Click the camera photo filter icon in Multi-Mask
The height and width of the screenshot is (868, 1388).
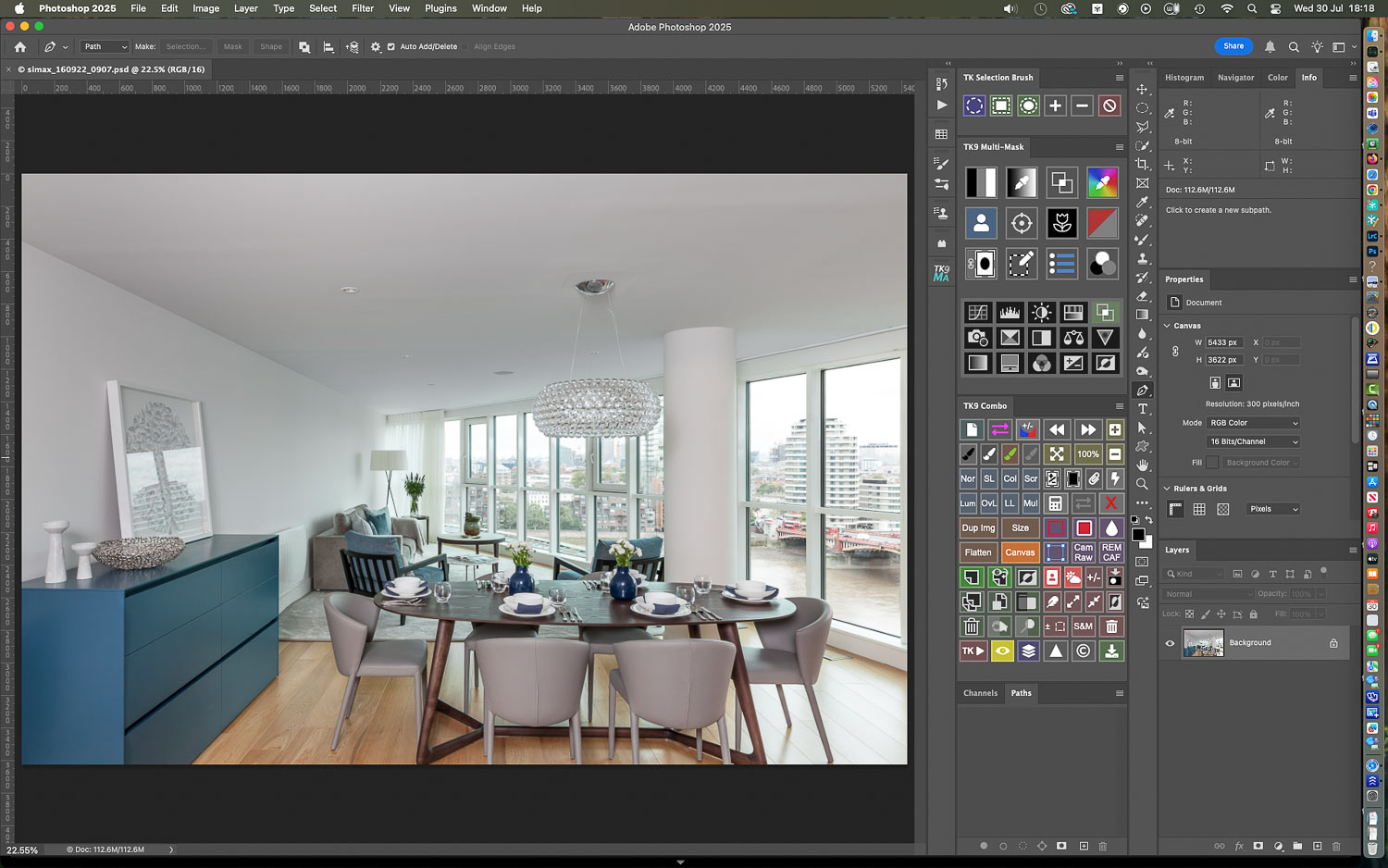click(x=978, y=338)
